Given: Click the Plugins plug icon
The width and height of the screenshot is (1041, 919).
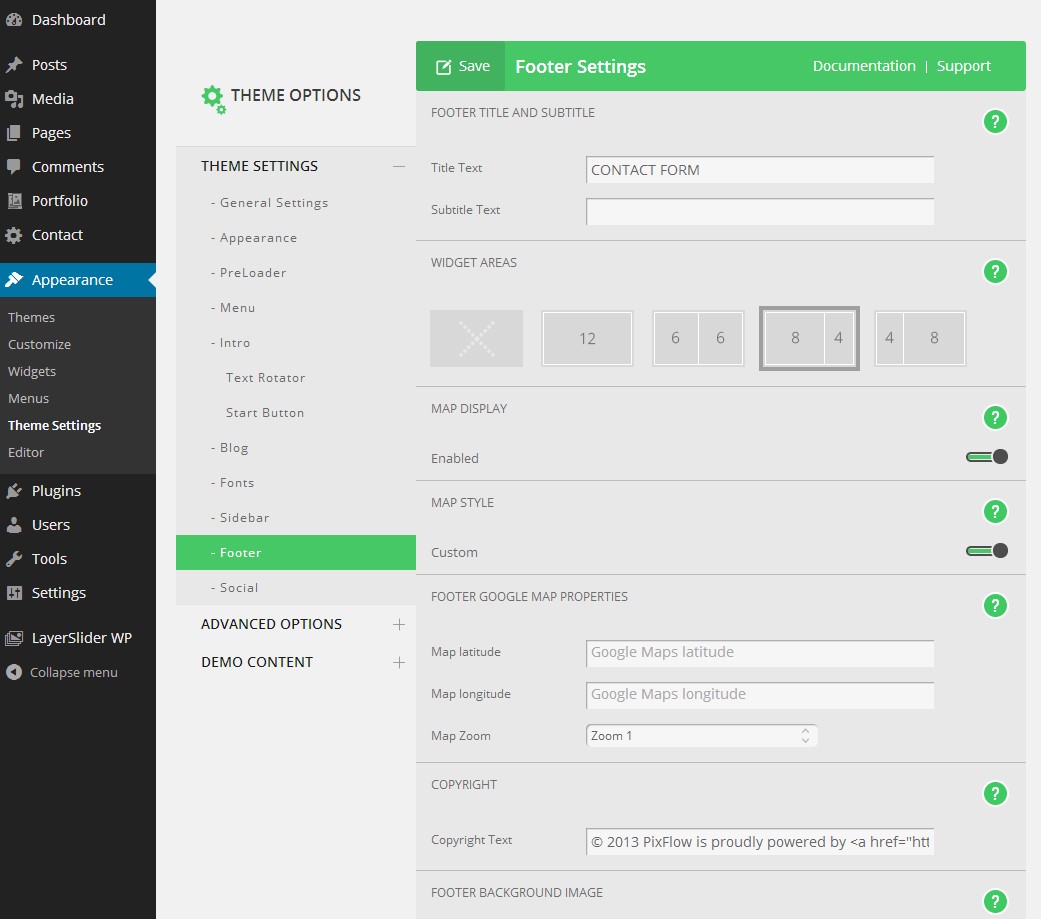Looking at the screenshot, I should (14, 491).
